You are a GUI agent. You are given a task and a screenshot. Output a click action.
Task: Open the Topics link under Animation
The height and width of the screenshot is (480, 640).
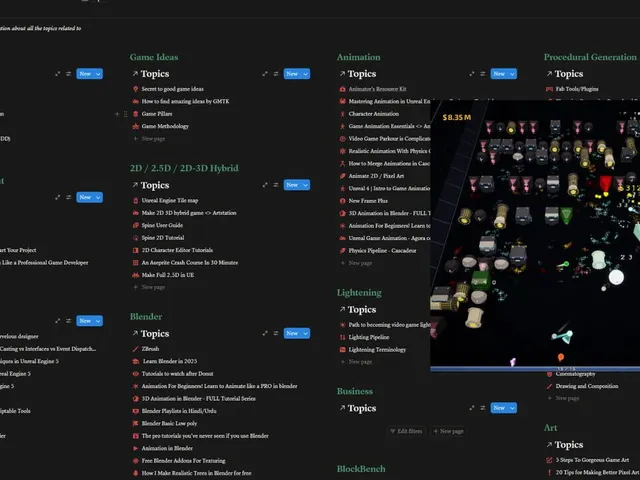[x=358, y=74]
